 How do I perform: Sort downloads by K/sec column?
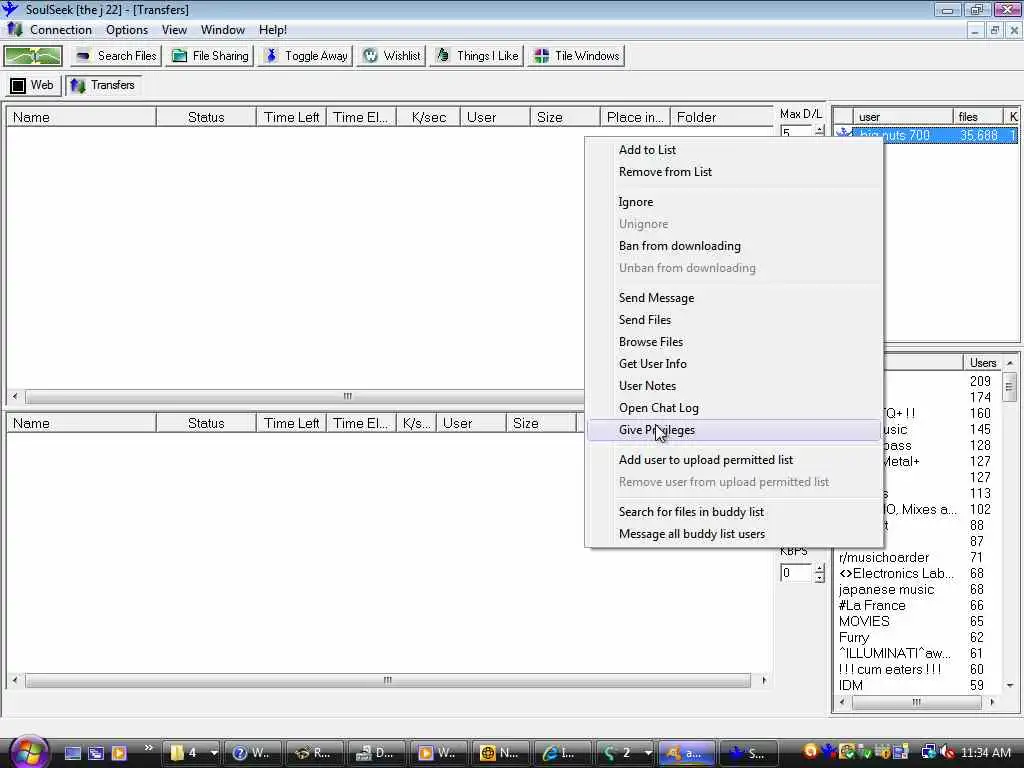pyautogui.click(x=428, y=118)
